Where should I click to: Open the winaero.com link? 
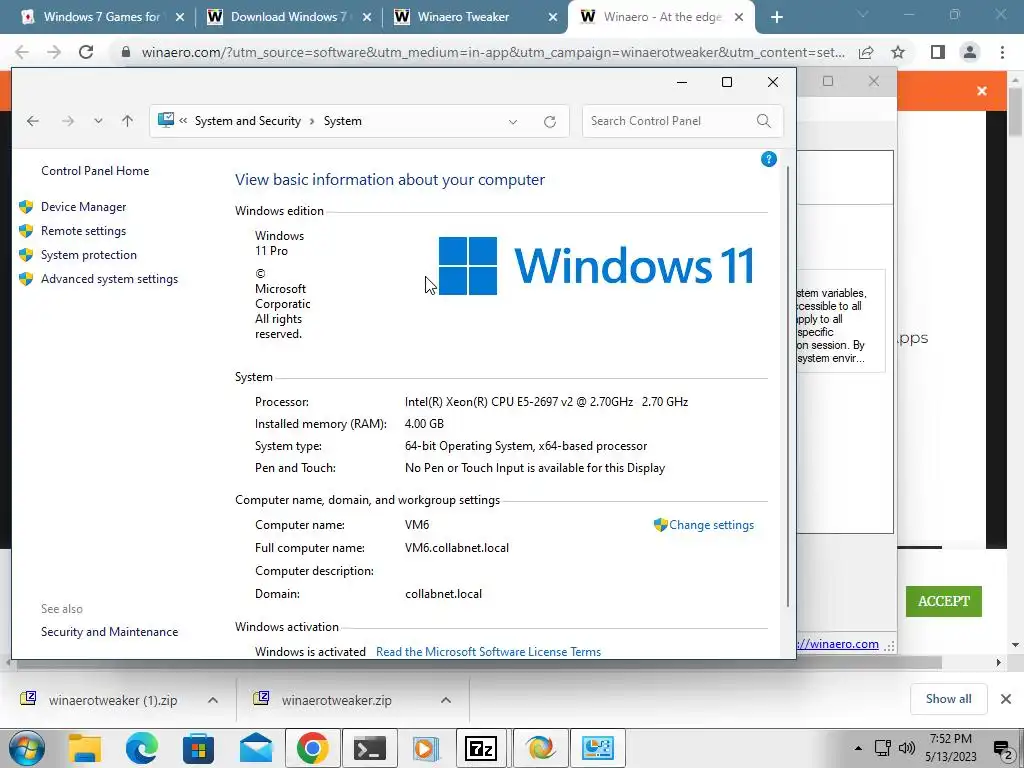point(838,644)
